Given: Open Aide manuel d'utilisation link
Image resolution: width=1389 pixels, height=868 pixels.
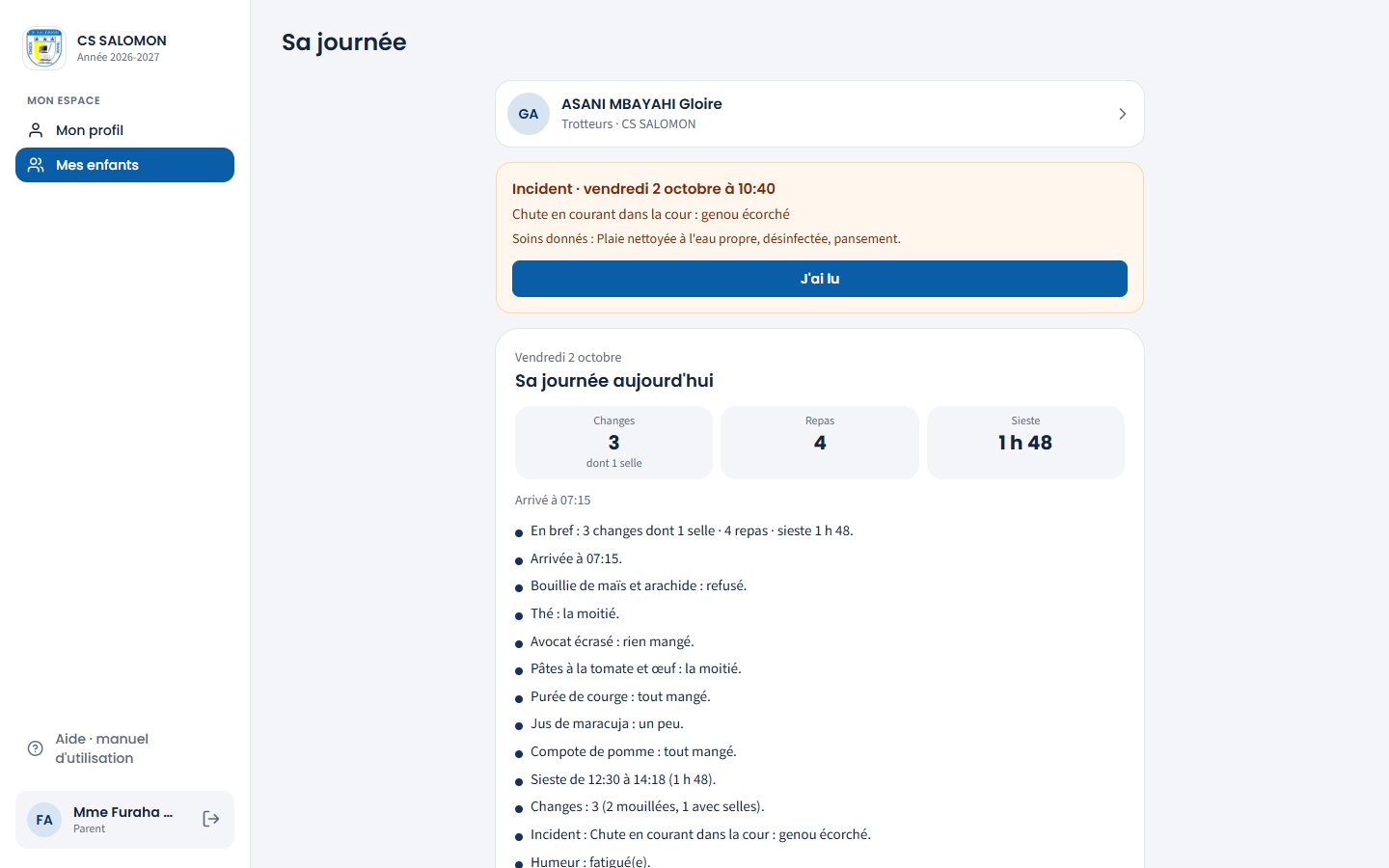Looking at the screenshot, I should click(124, 748).
